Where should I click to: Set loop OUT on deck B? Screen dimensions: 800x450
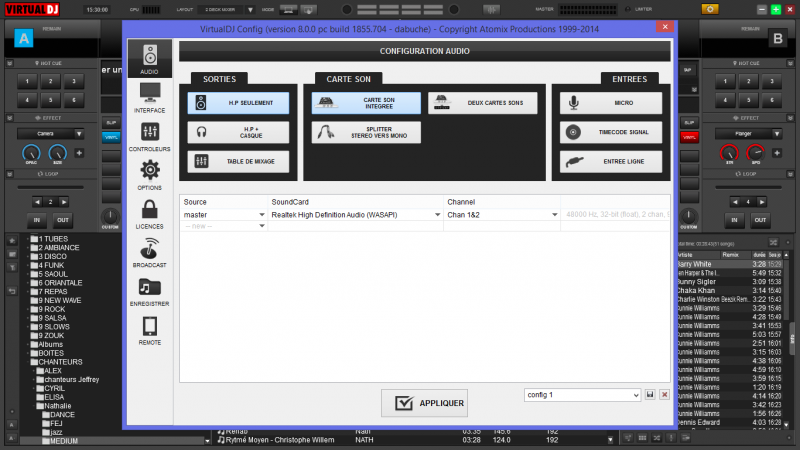coord(760,220)
